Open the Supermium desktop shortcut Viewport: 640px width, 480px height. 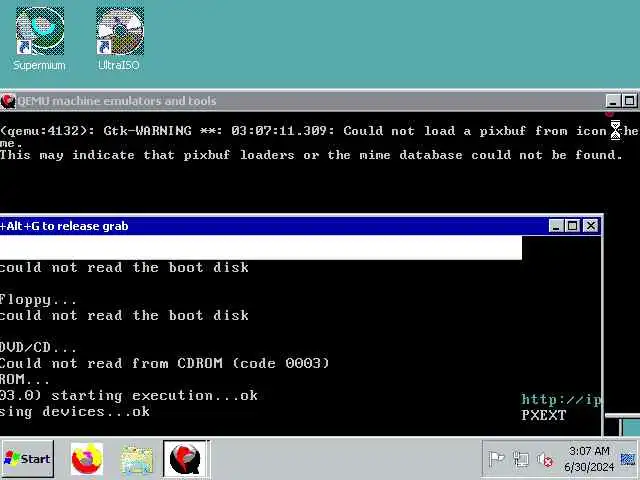coord(40,39)
